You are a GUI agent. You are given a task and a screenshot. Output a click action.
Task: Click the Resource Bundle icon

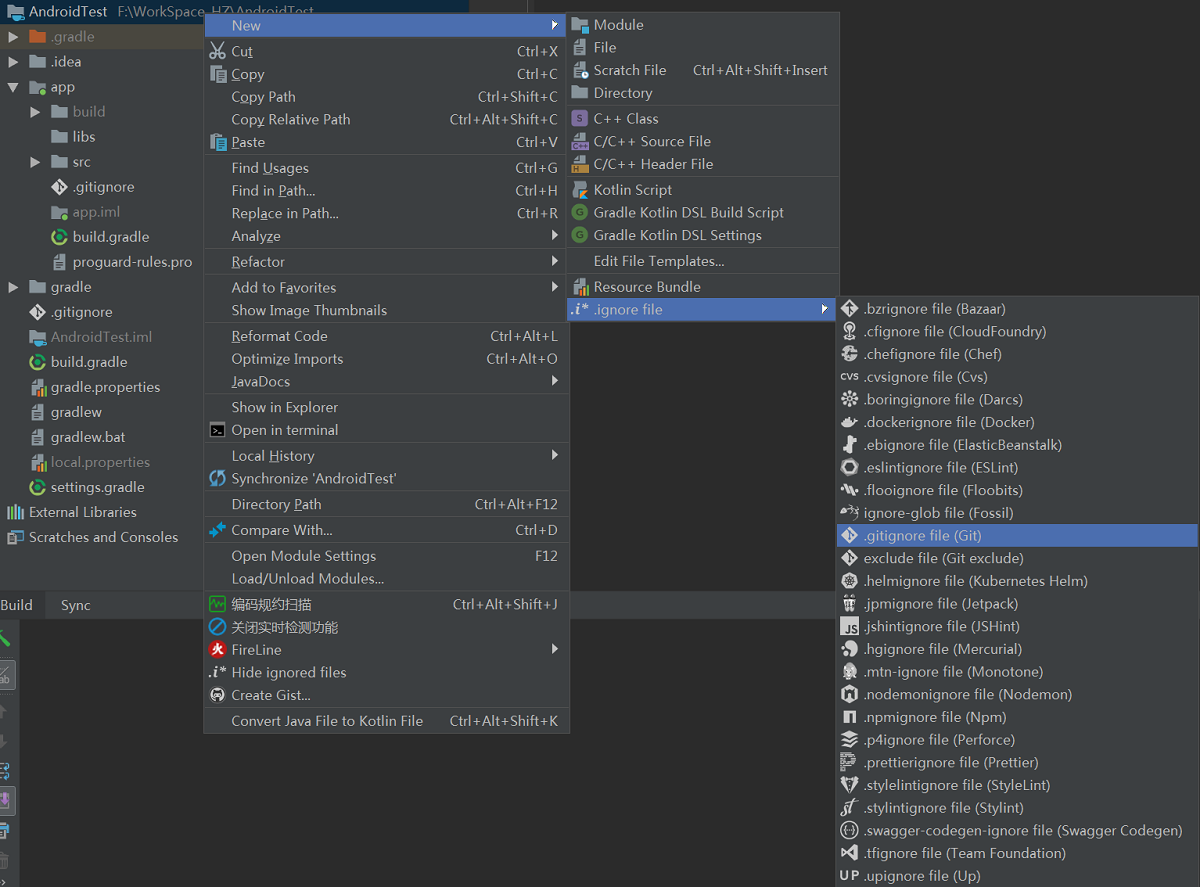580,287
